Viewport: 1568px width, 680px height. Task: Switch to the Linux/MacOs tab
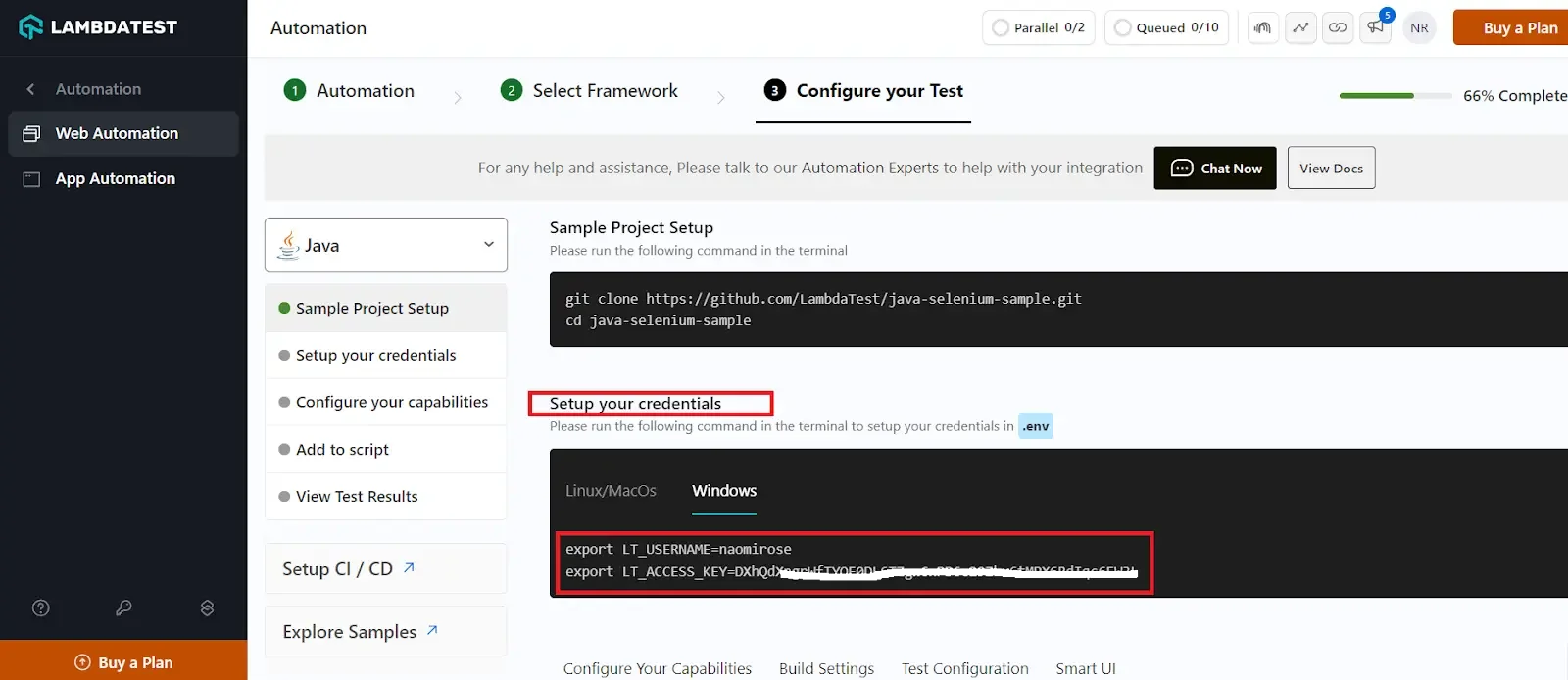click(611, 491)
